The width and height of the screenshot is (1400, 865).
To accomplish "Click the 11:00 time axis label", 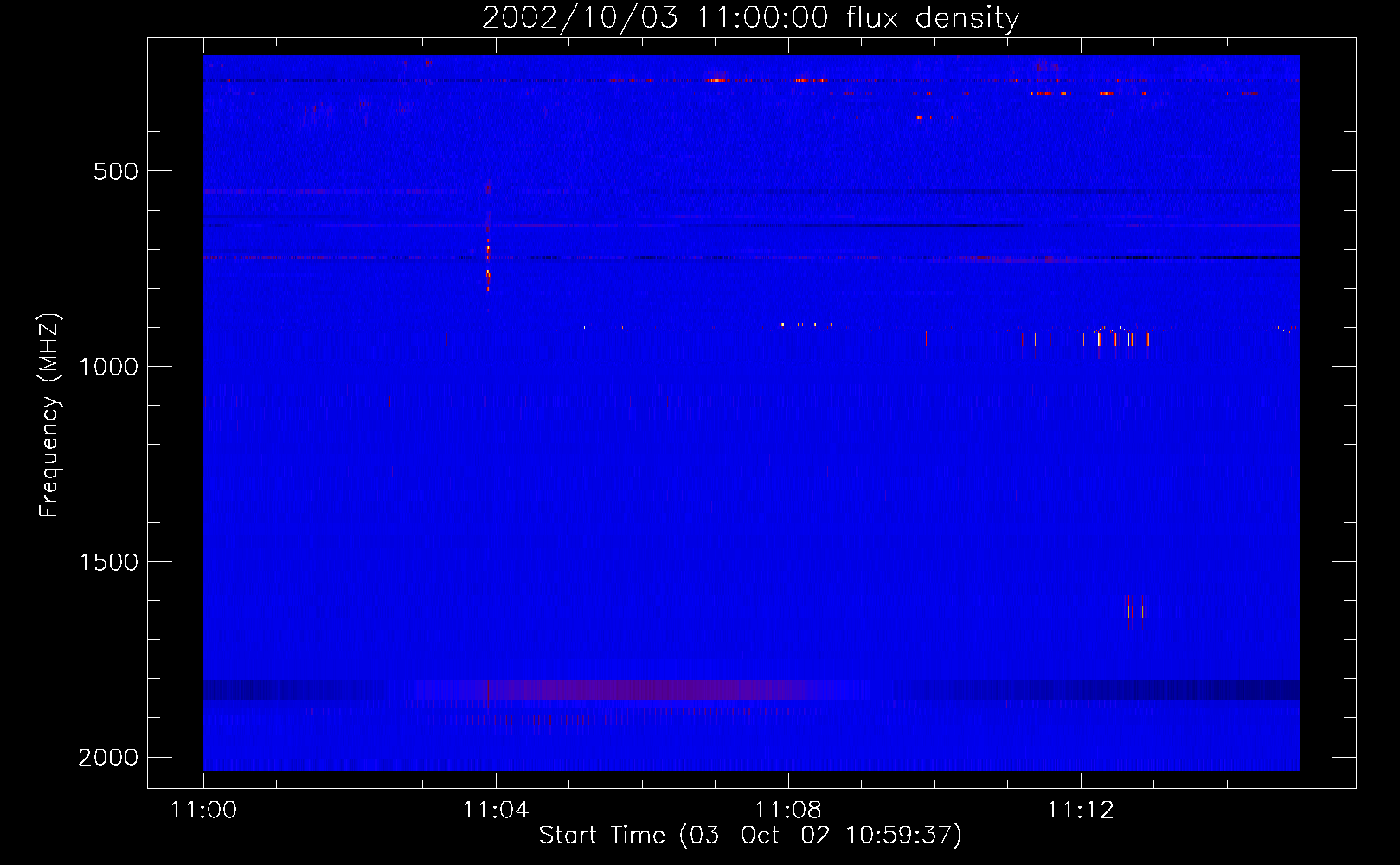I will tap(203, 811).
